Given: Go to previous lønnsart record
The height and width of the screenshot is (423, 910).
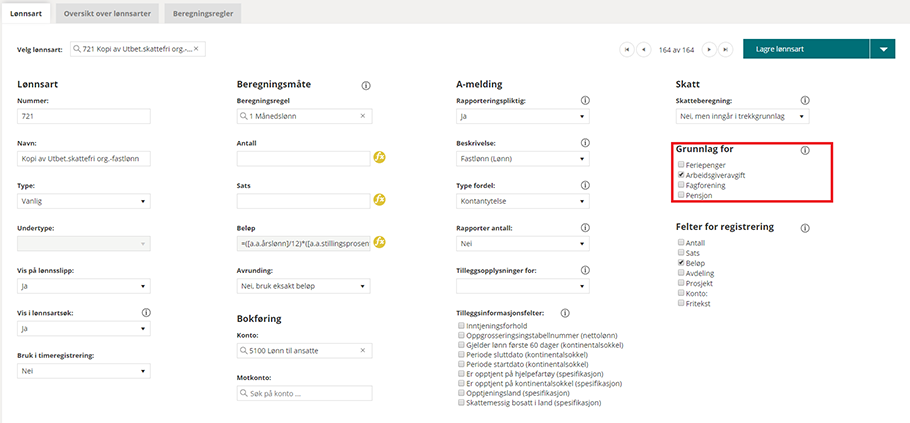Looking at the screenshot, I should coord(644,50).
